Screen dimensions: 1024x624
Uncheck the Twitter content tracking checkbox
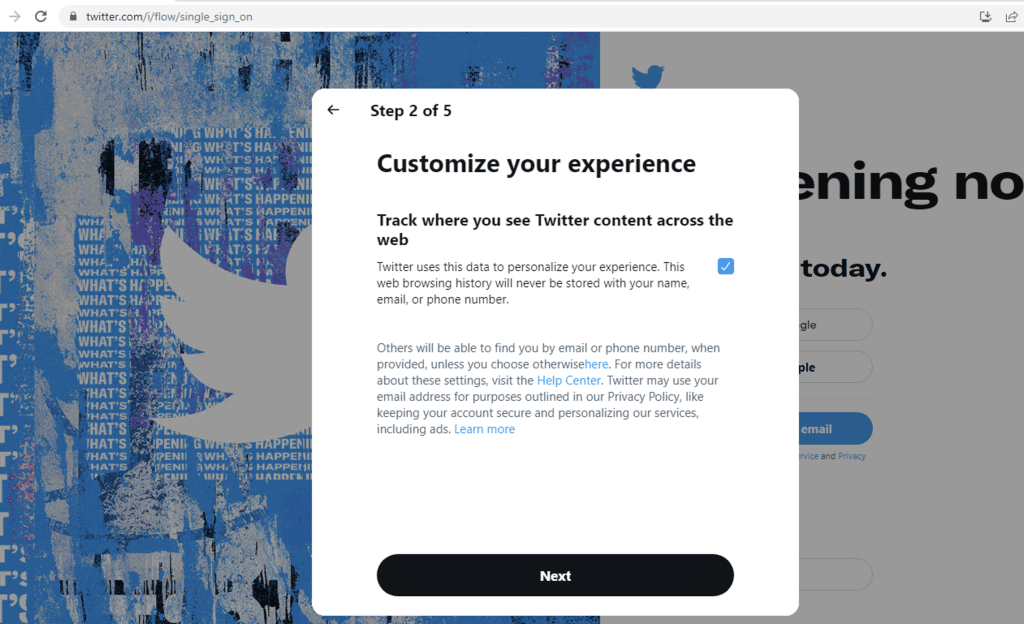pyautogui.click(x=726, y=266)
